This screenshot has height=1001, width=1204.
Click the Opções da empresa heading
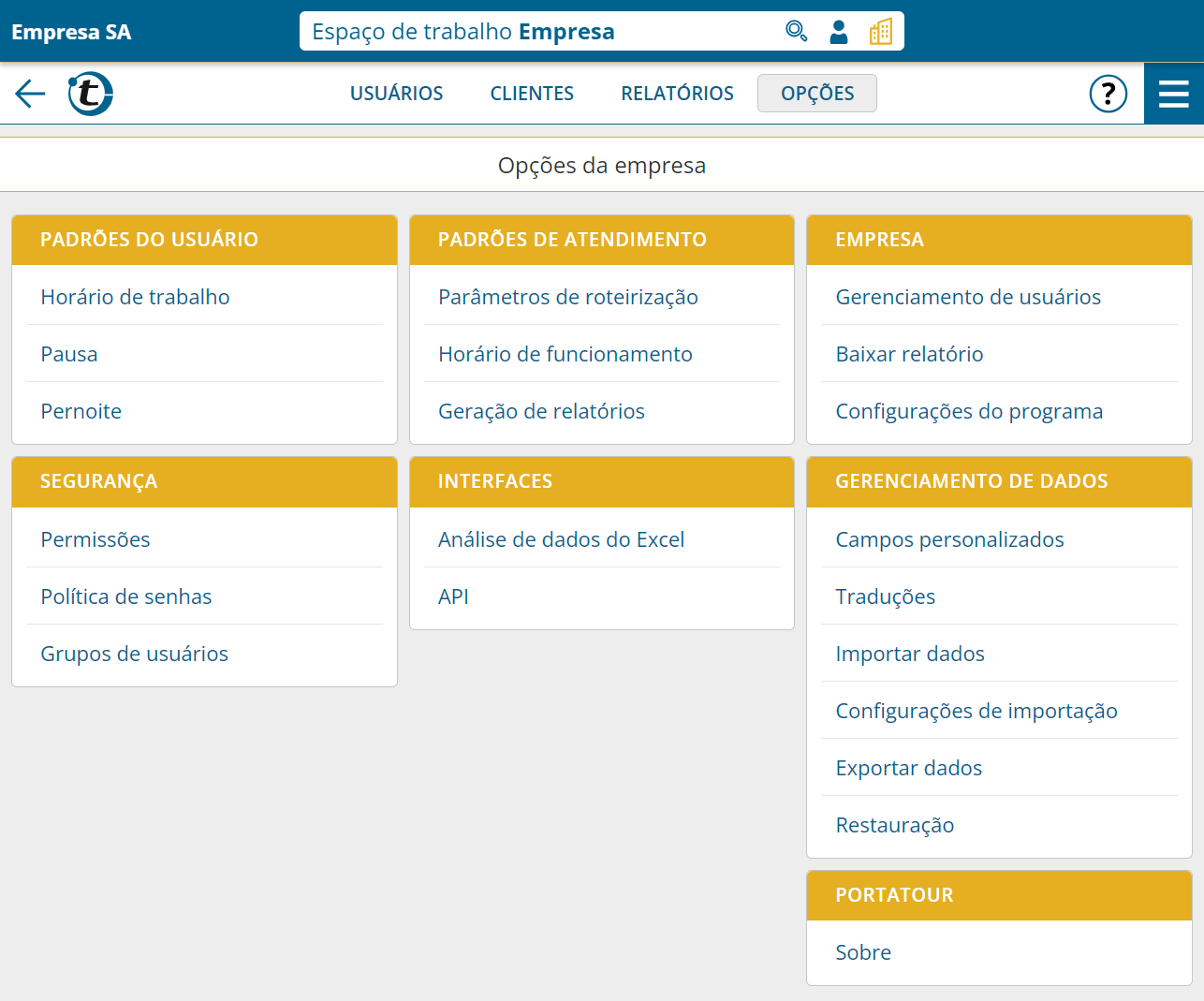coord(602,166)
